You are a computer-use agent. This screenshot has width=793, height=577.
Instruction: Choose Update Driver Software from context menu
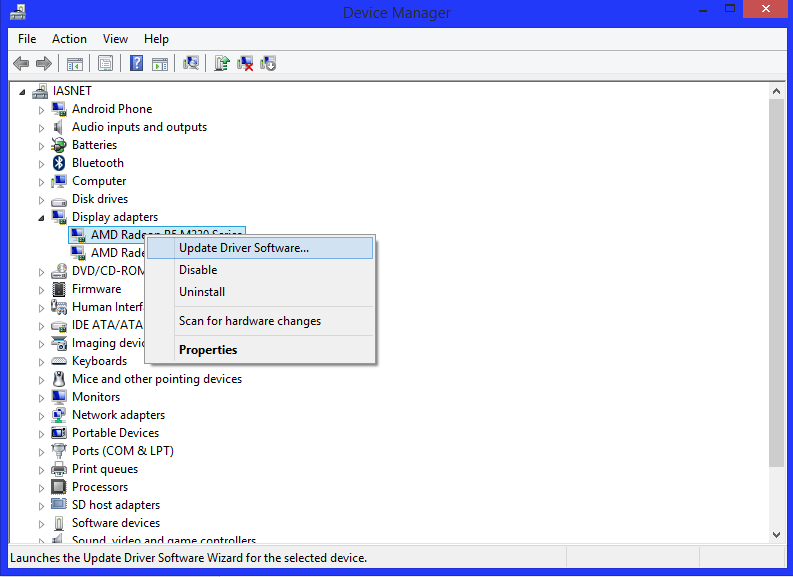pos(244,248)
